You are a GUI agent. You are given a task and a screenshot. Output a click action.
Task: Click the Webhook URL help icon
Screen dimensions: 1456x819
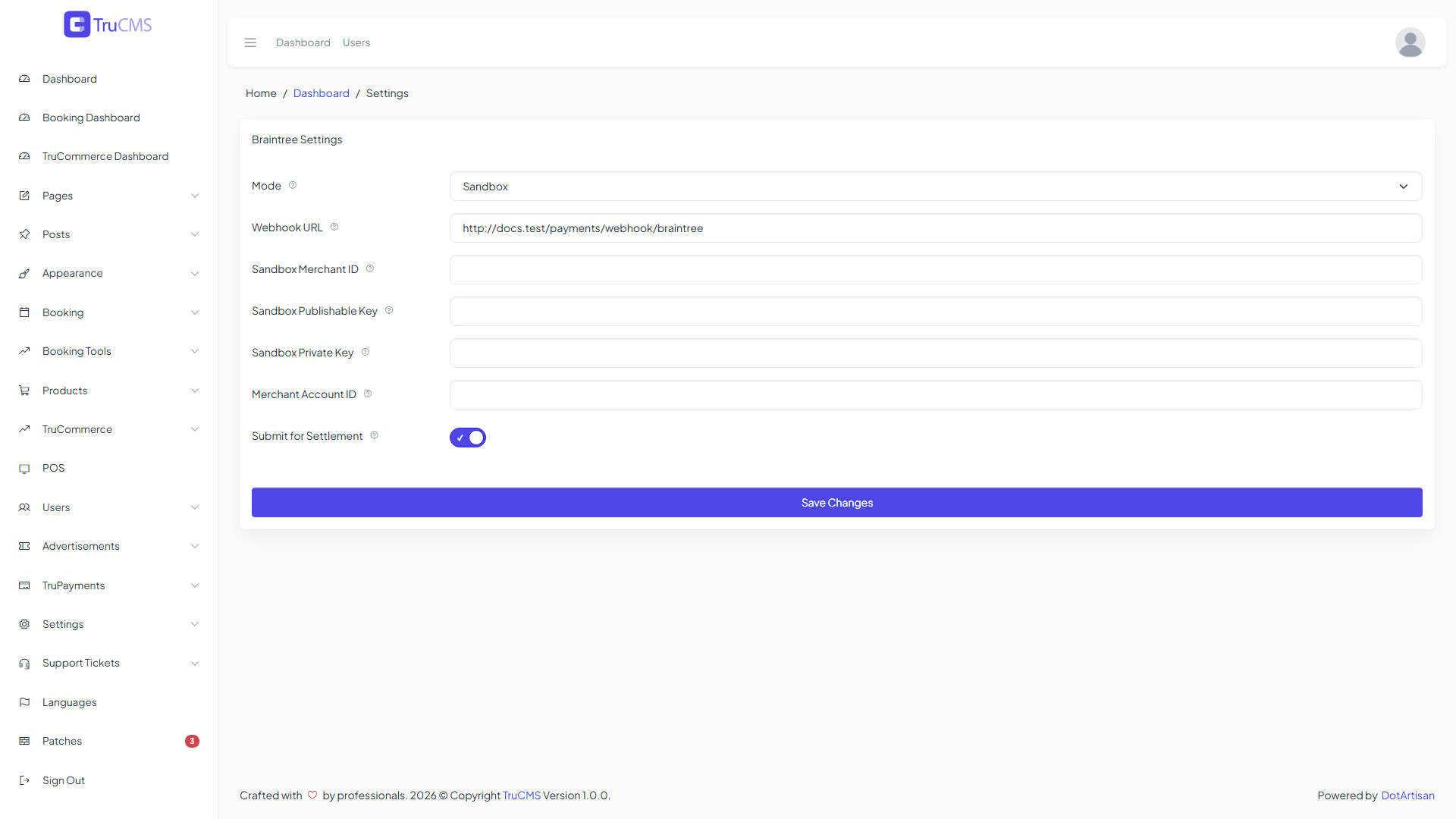point(334,227)
